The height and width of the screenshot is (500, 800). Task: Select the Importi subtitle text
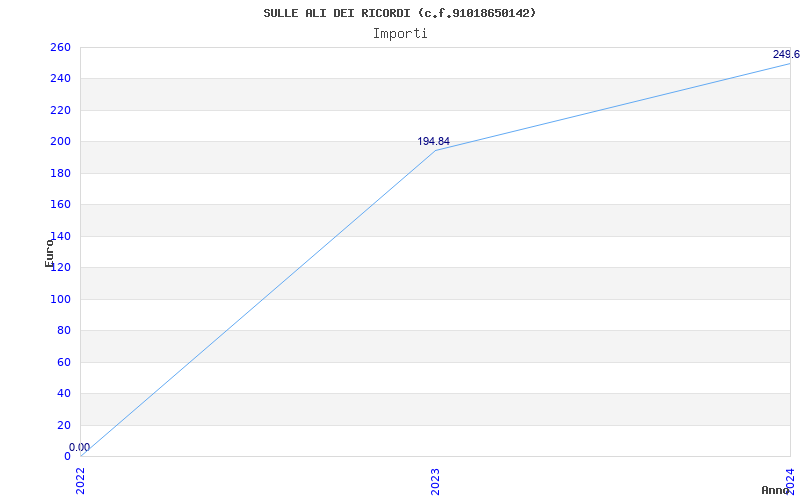[400, 34]
